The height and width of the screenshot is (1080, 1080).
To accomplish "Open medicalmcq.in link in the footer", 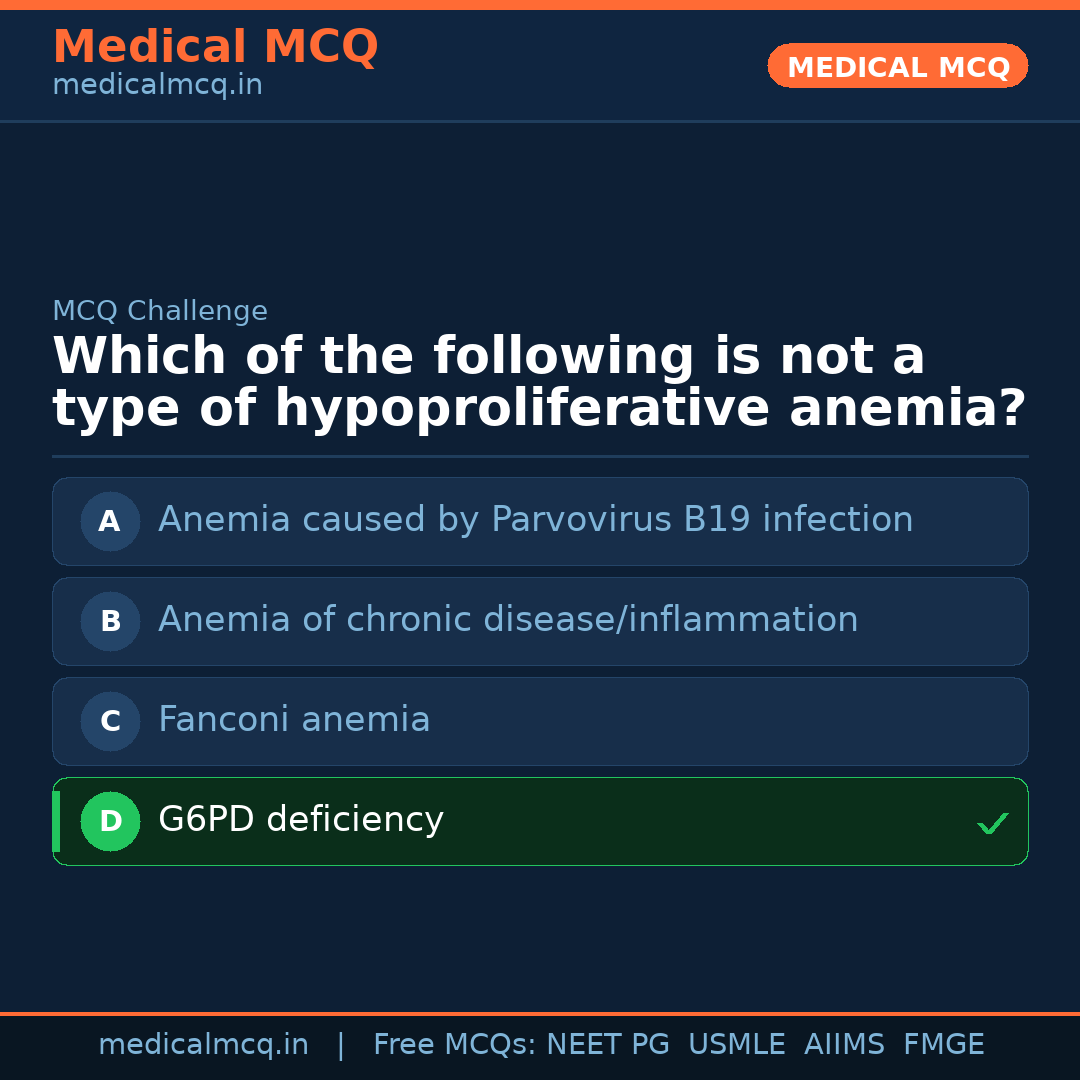I will 203,1045.
